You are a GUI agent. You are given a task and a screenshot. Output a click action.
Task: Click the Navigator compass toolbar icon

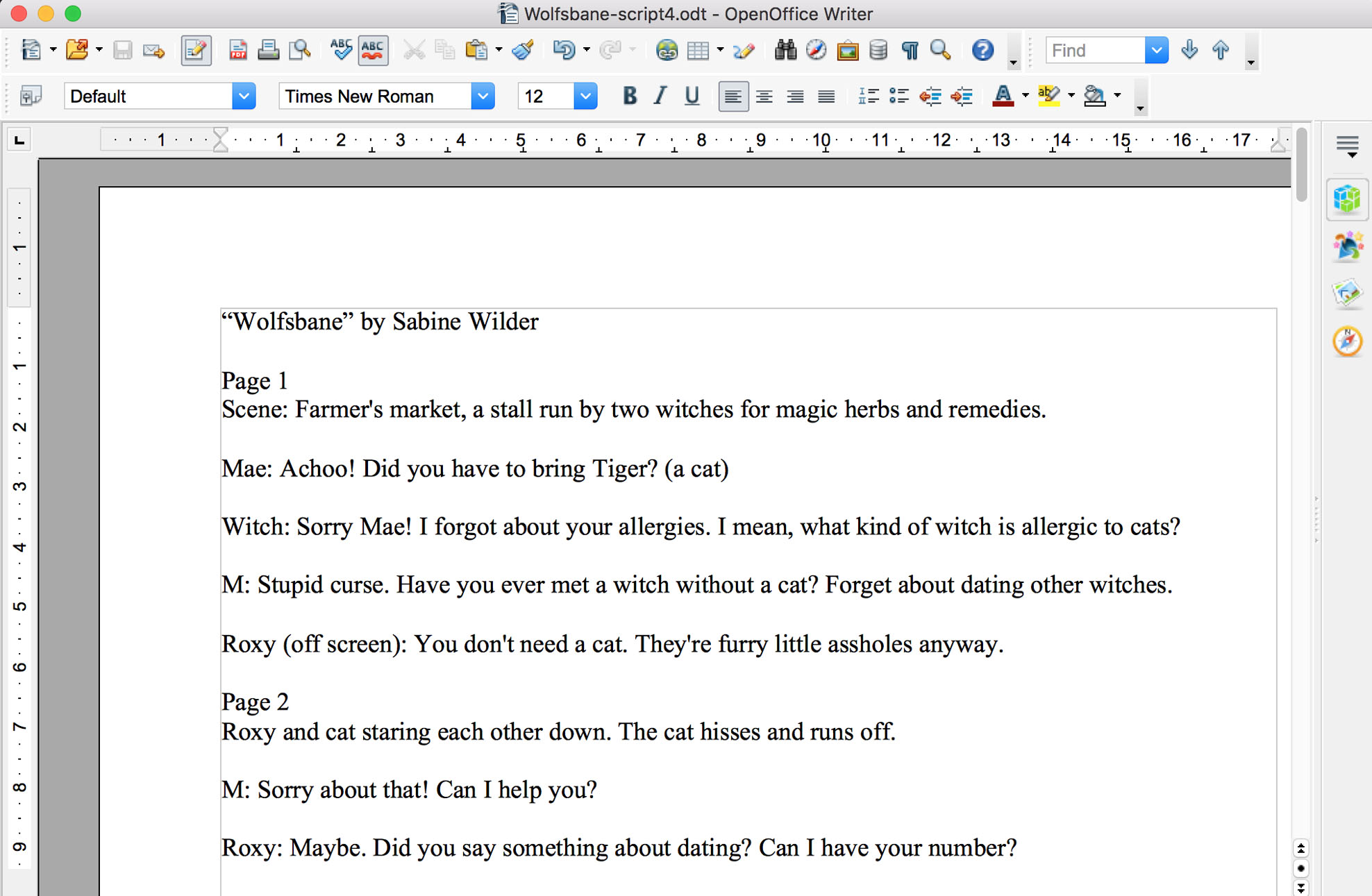pos(817,50)
